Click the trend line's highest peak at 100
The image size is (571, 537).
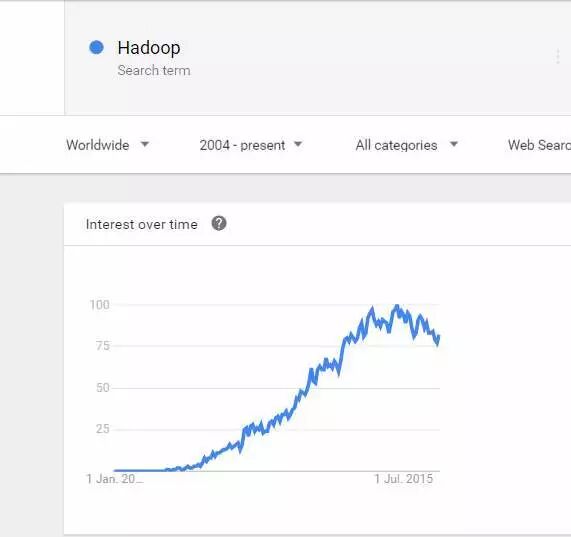point(397,306)
